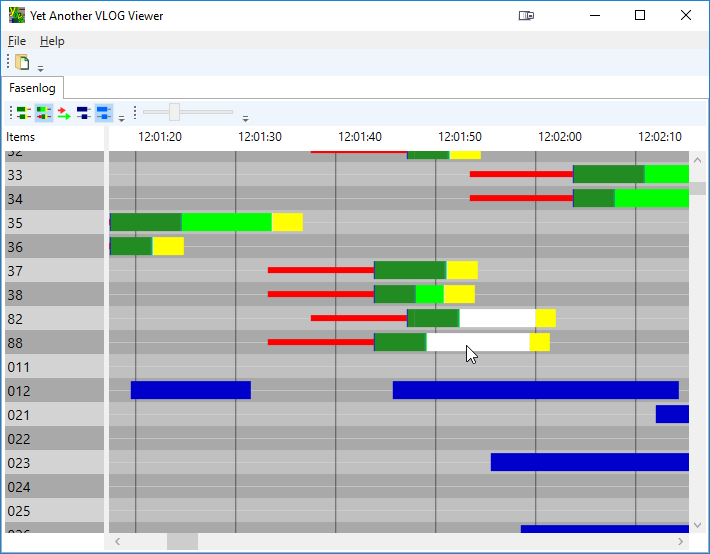
Task: Toggle the highlighted red-green phase bars icon
Action: pyautogui.click(x=44, y=113)
